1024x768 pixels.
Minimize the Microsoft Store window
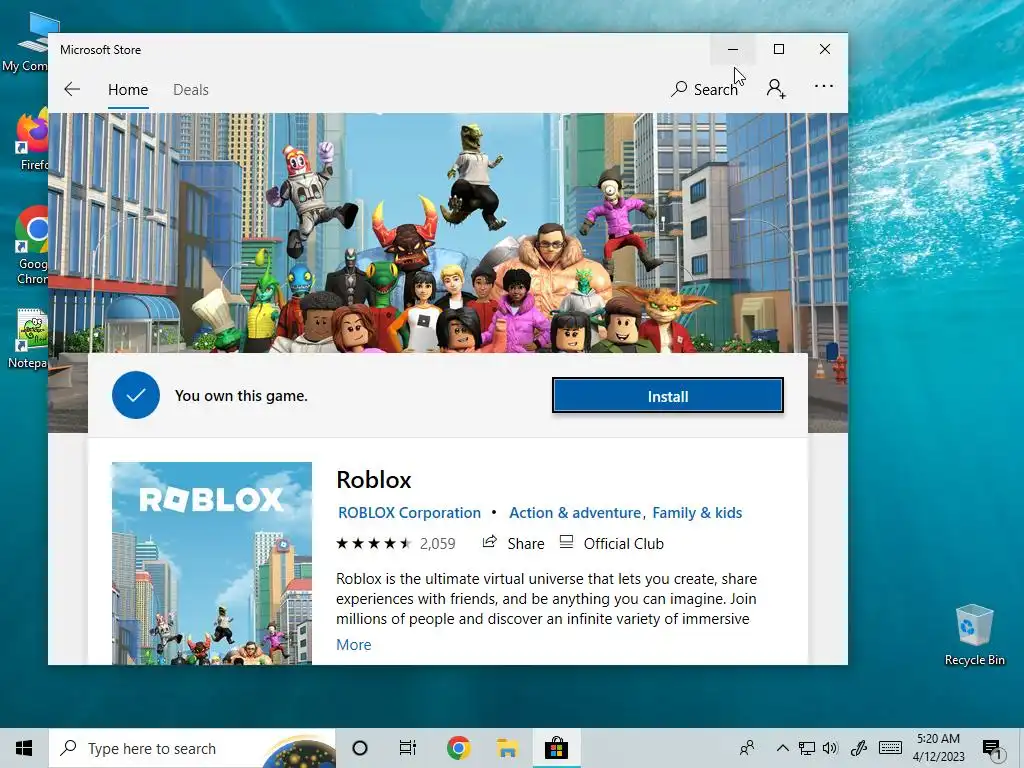pyautogui.click(x=733, y=50)
